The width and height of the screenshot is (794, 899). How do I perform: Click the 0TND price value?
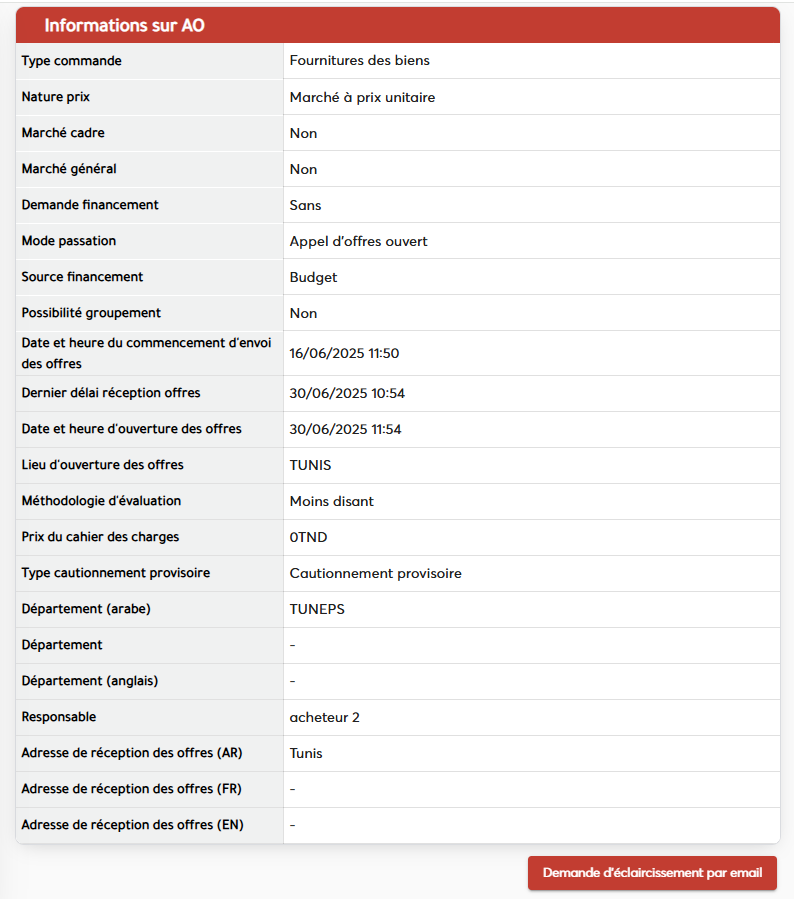[x=308, y=537]
